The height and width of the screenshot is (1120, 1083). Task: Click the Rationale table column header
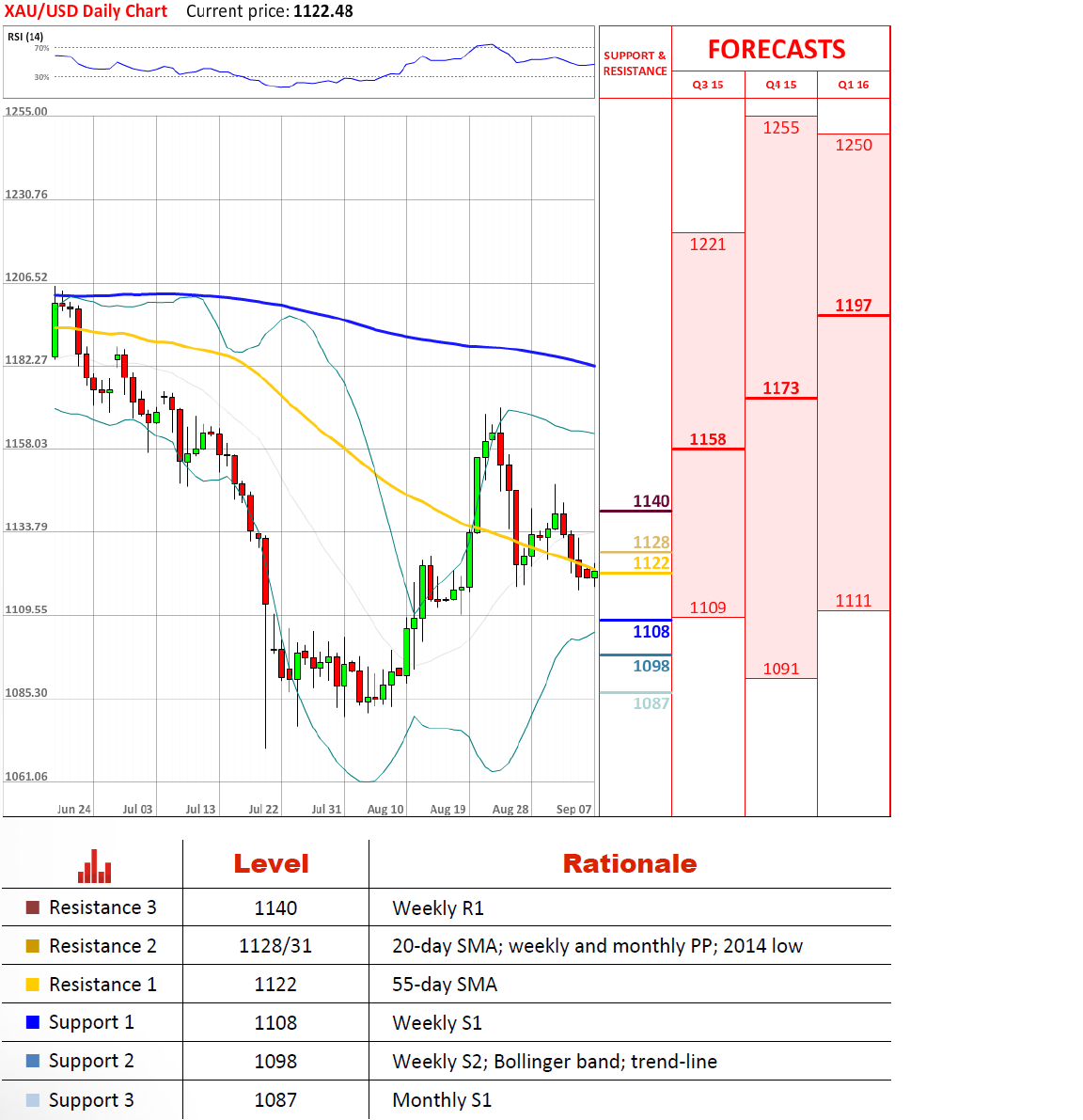pyautogui.click(x=630, y=863)
